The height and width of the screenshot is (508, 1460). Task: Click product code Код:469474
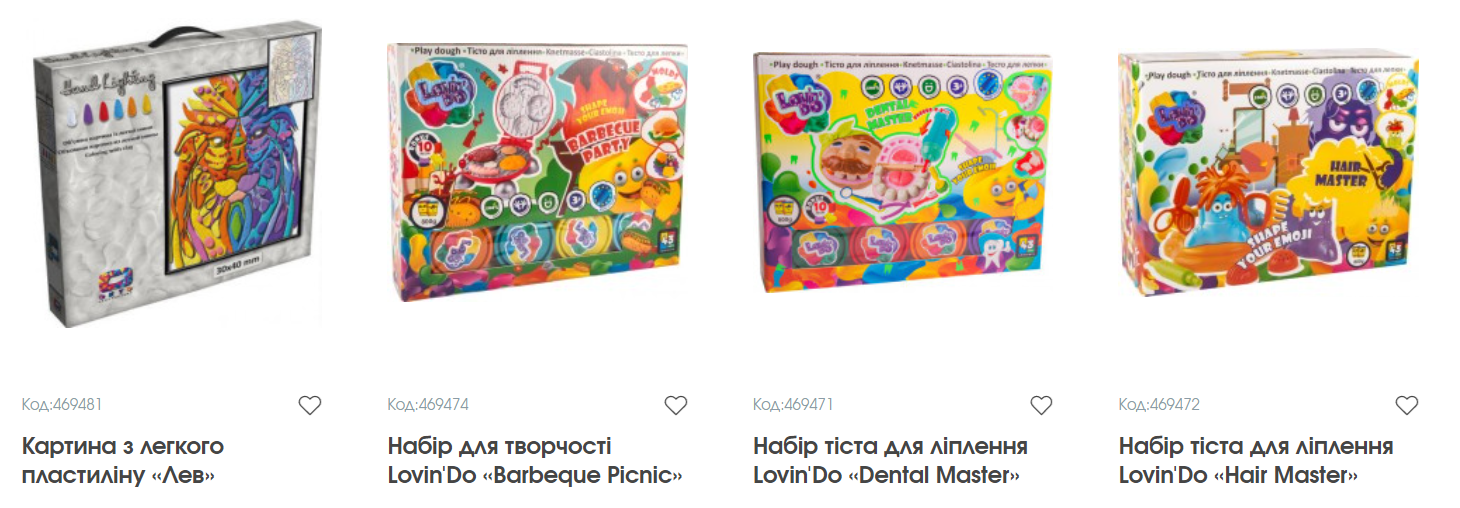coord(428,405)
